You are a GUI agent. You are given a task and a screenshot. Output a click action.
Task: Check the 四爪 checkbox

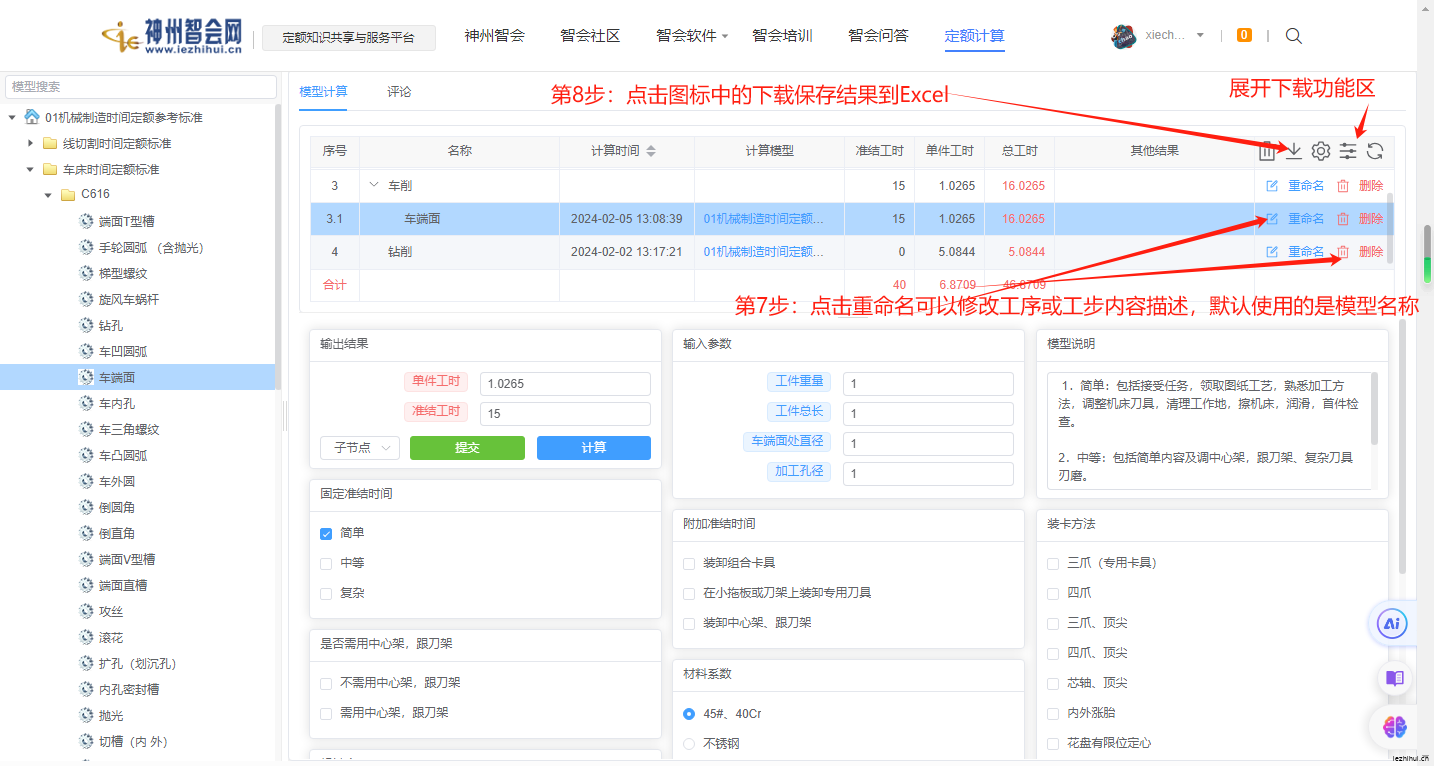click(1053, 593)
